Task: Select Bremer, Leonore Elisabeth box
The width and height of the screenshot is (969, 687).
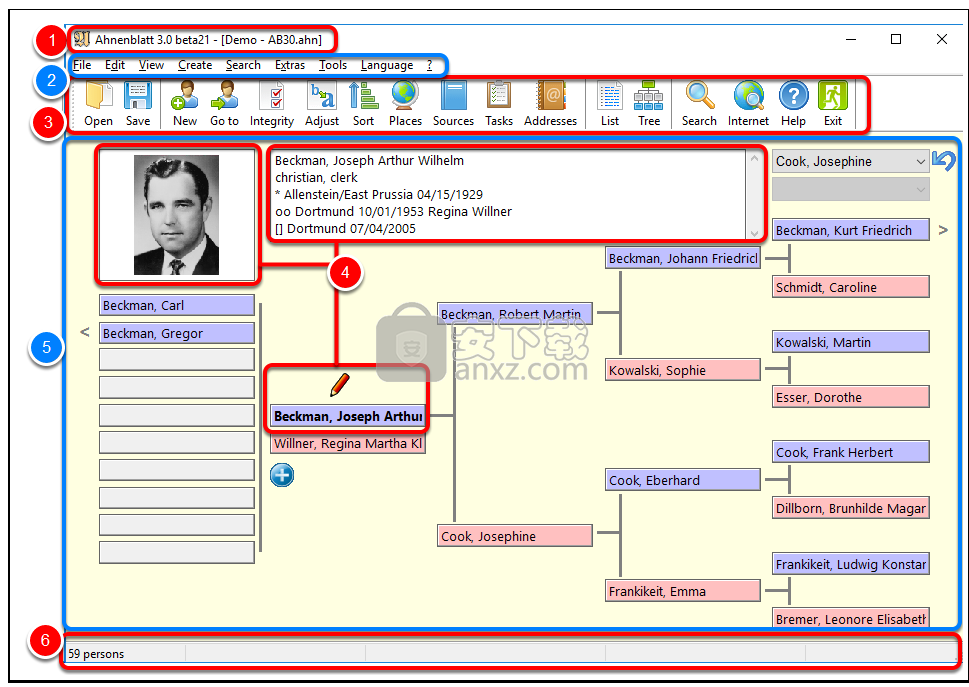Action: 851,618
